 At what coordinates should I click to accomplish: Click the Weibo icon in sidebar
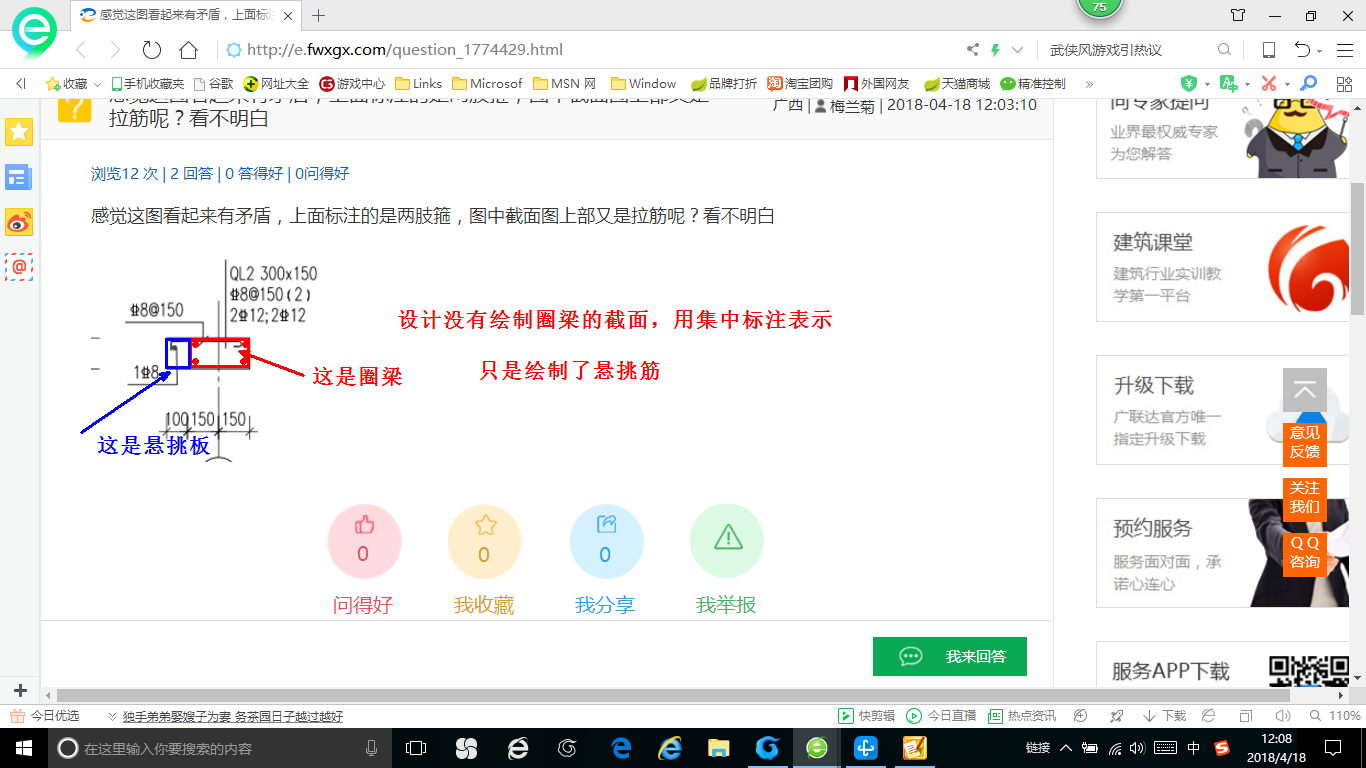pyautogui.click(x=19, y=222)
